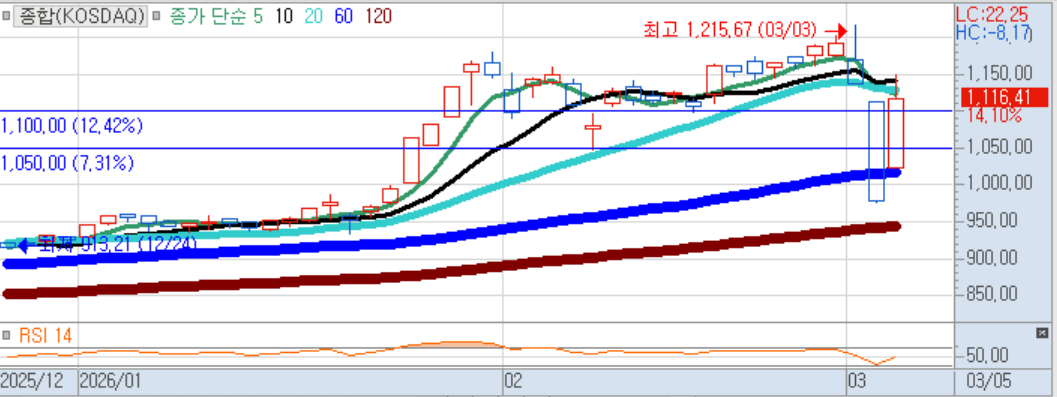Click the square icon beside RSI 14
Viewport: 1057px width, 397px height.
coord(7,335)
